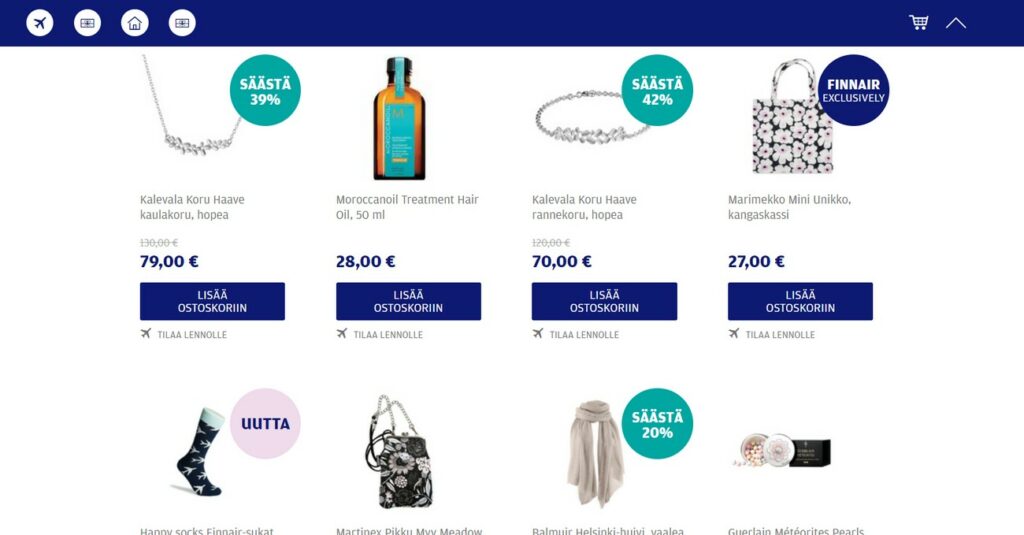
Task: Click the airplane icon under the Haave kaulakoru
Action: coord(146,334)
